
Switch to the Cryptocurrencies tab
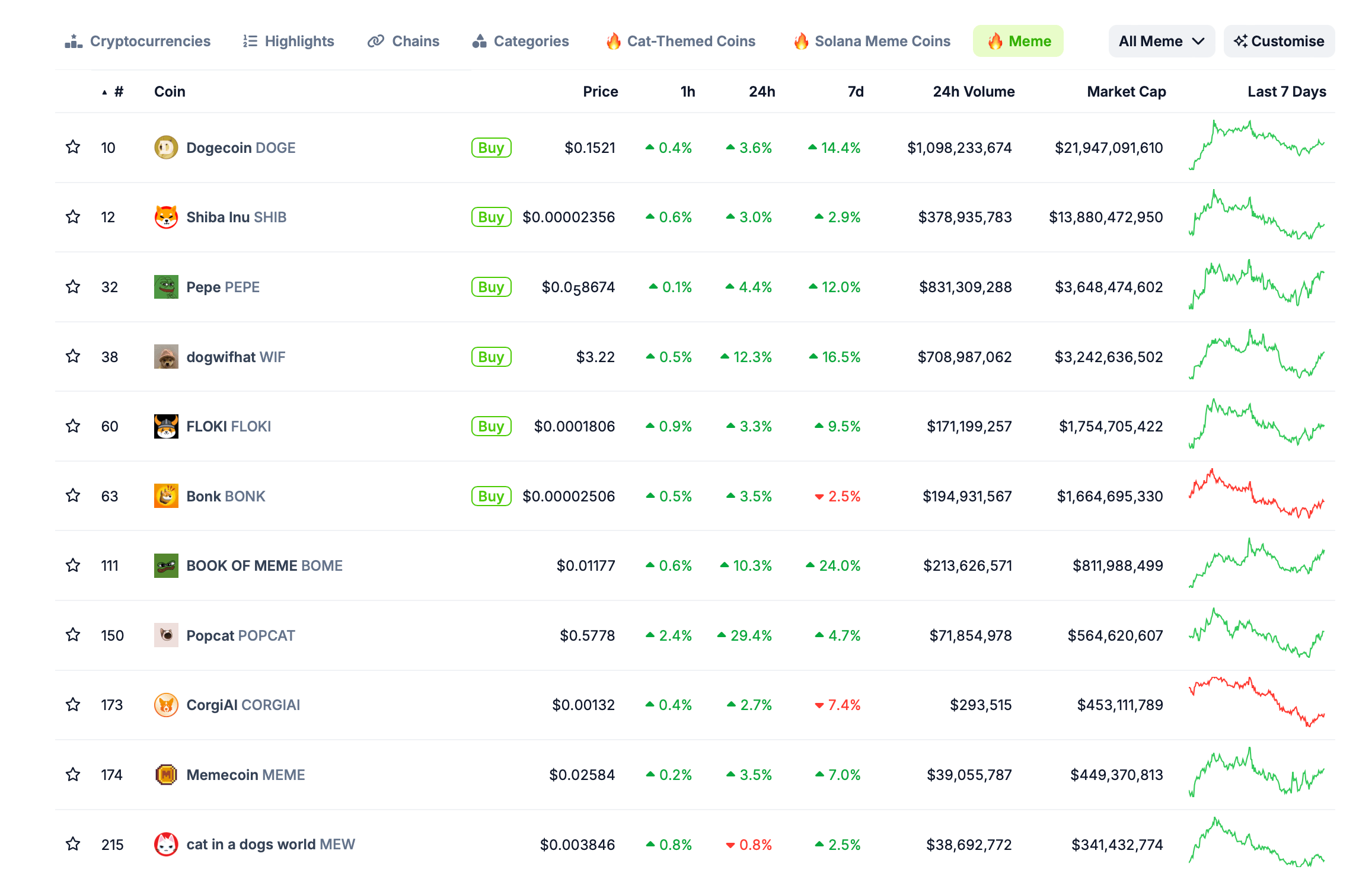point(138,41)
